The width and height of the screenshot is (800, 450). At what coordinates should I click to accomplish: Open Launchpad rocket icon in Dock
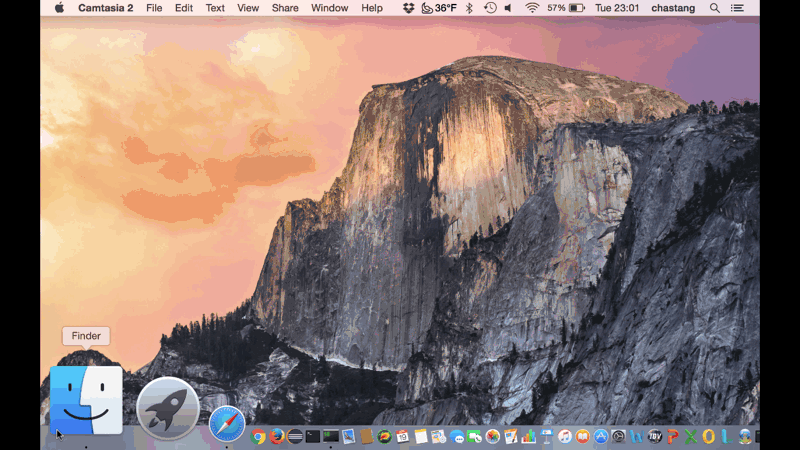[168, 409]
